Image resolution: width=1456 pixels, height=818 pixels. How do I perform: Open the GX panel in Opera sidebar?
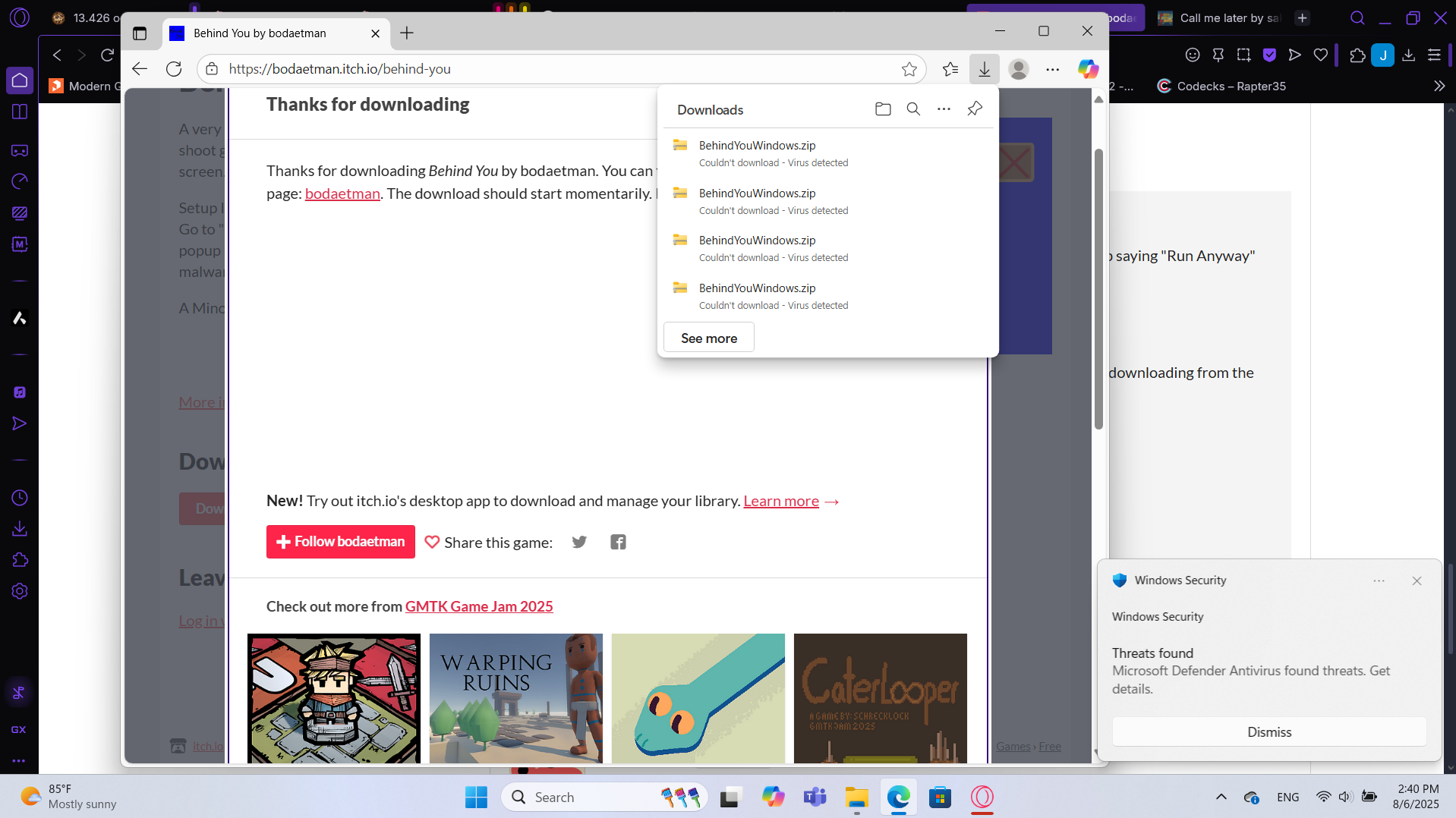tap(19, 729)
